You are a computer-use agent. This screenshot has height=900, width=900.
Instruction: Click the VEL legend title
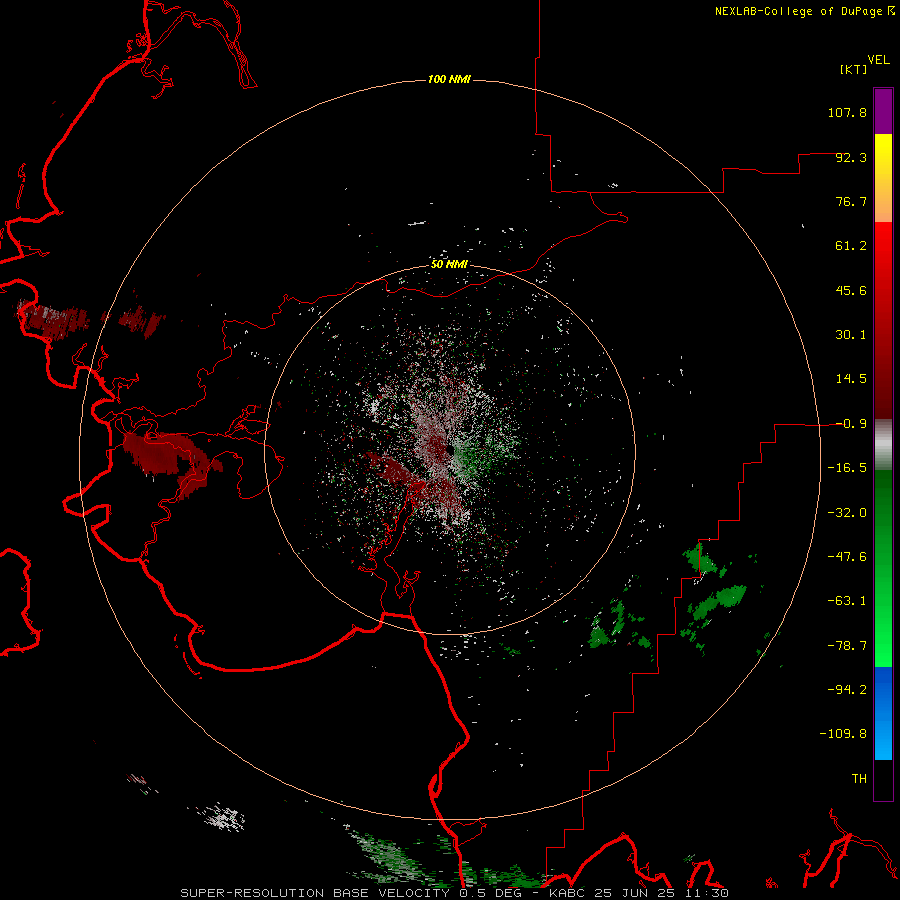[x=878, y=60]
